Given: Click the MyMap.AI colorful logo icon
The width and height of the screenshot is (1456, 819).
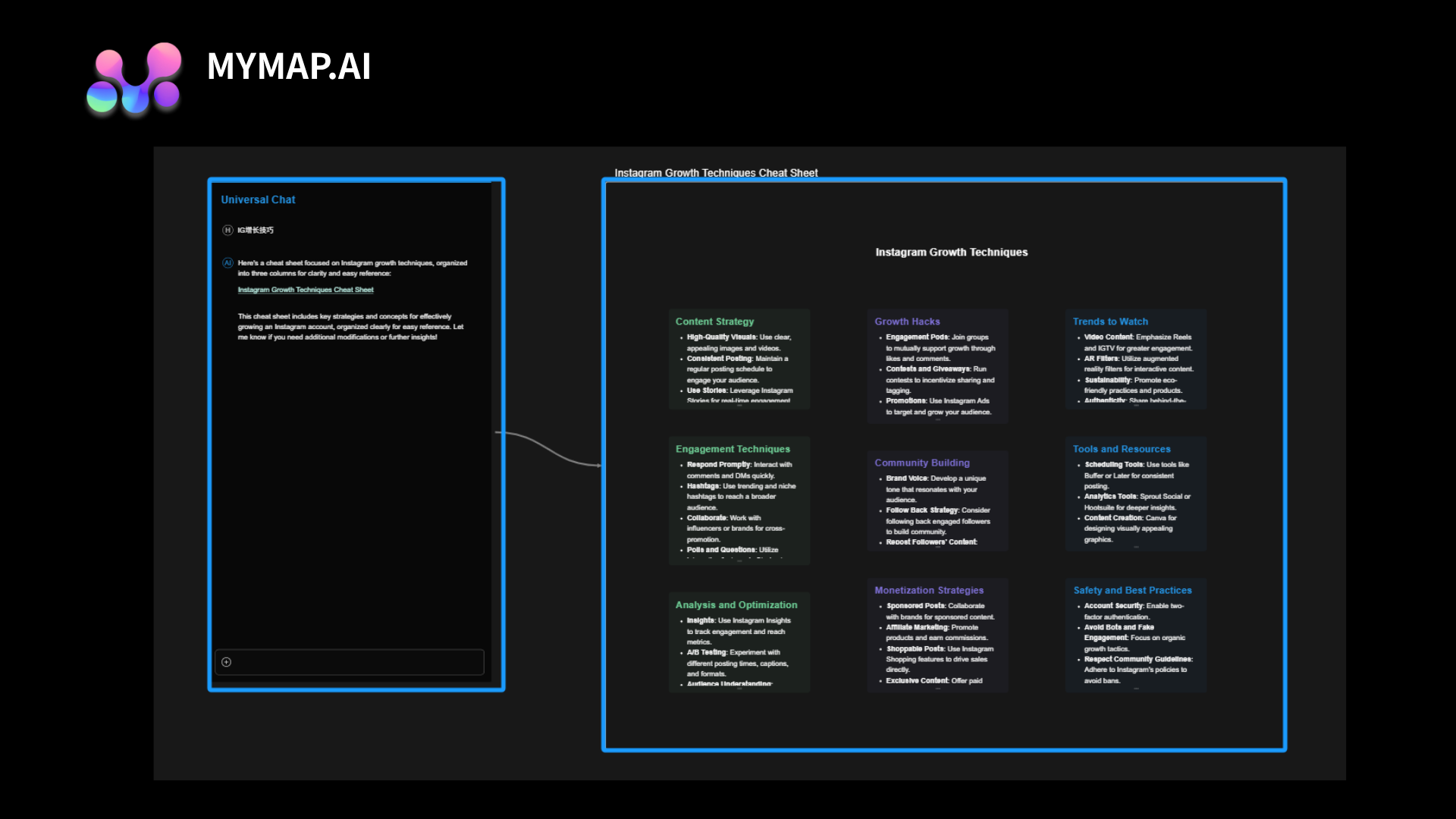Looking at the screenshot, I should 134,78.
